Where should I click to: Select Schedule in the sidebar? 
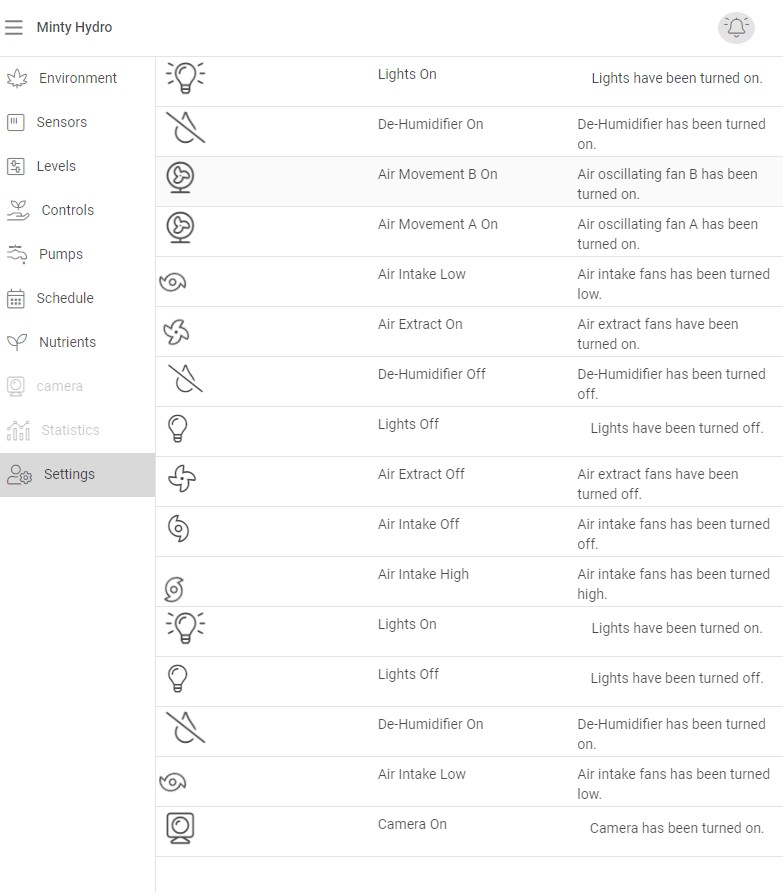(x=65, y=298)
